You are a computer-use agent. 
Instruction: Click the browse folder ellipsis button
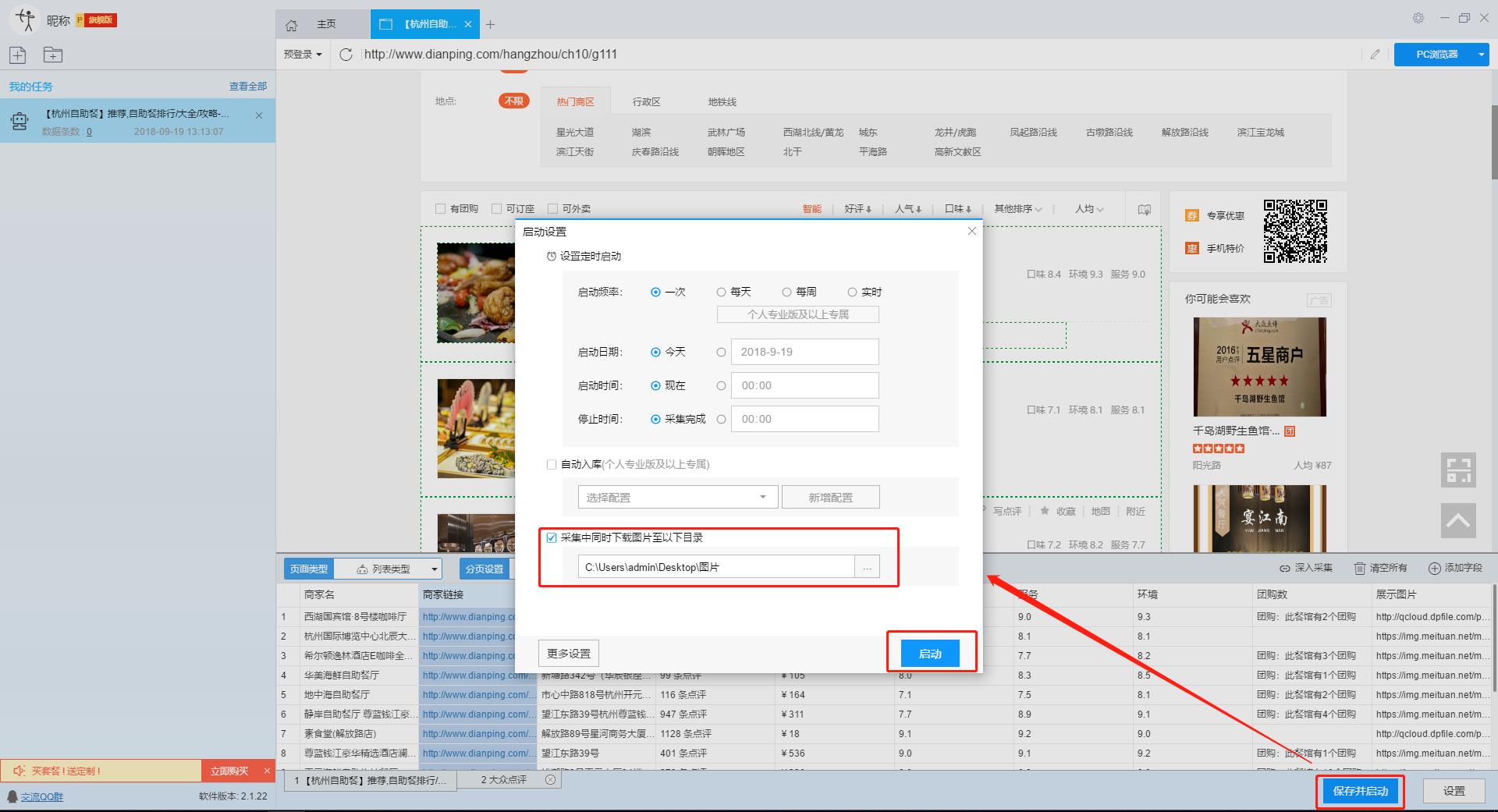[x=868, y=567]
